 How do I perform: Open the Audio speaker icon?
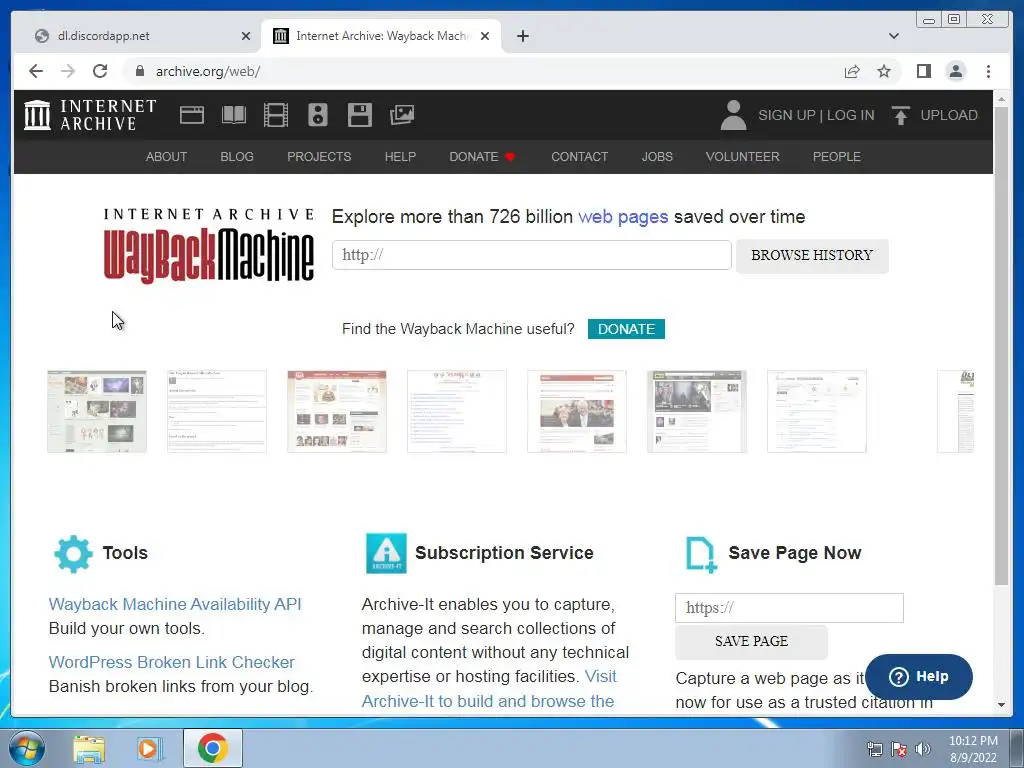pyautogui.click(x=317, y=115)
